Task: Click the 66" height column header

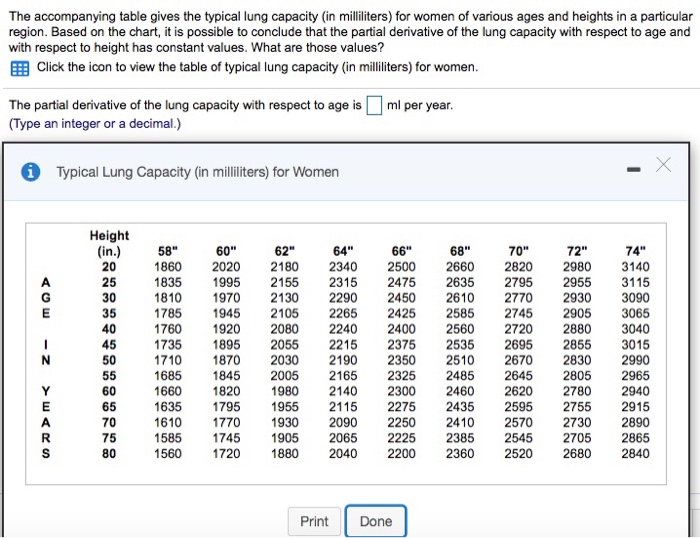Action: coord(401,251)
